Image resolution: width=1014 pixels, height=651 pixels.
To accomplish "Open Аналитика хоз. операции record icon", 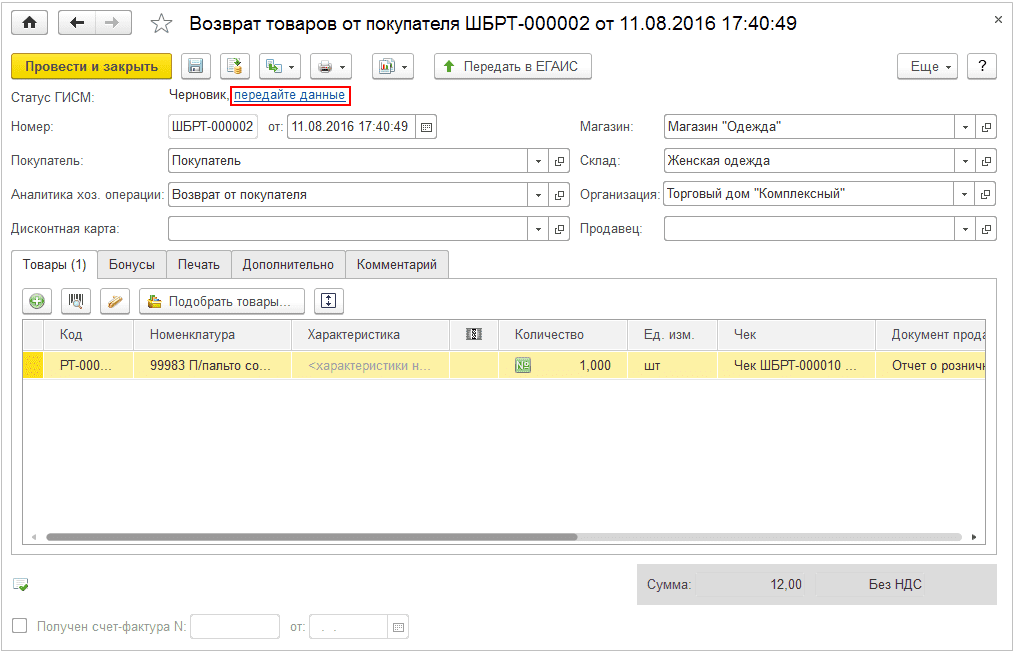I will [x=559, y=195].
